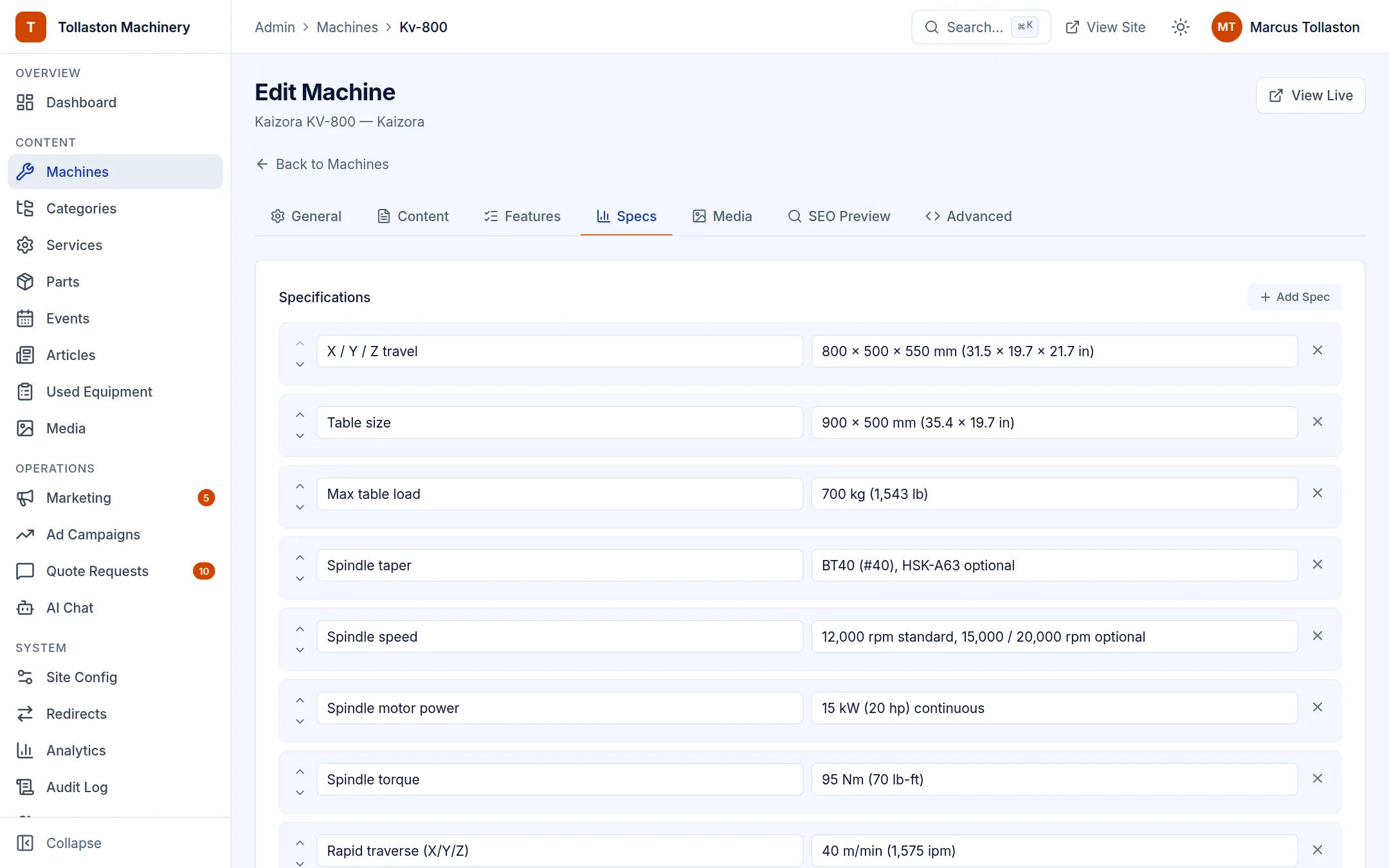Open the Parts section
The width and height of the screenshot is (1389, 868).
click(x=115, y=282)
